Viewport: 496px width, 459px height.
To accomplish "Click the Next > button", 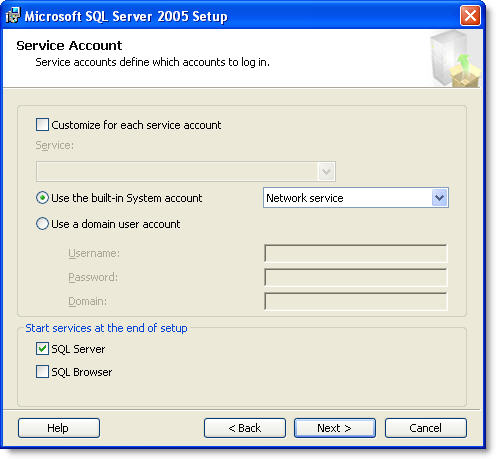I will pyautogui.click(x=335, y=428).
